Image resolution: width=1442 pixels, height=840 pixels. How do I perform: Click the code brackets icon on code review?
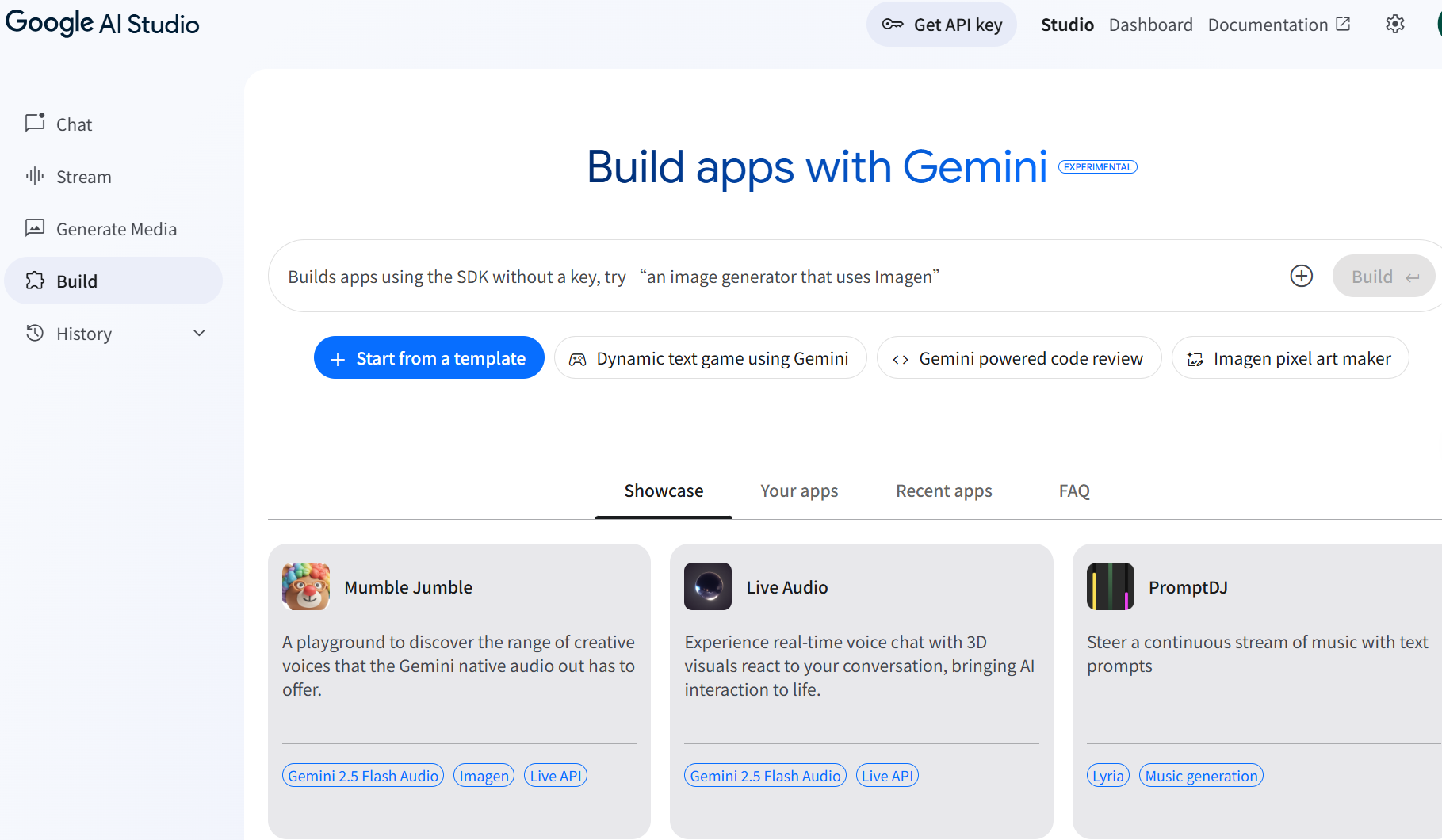901,359
